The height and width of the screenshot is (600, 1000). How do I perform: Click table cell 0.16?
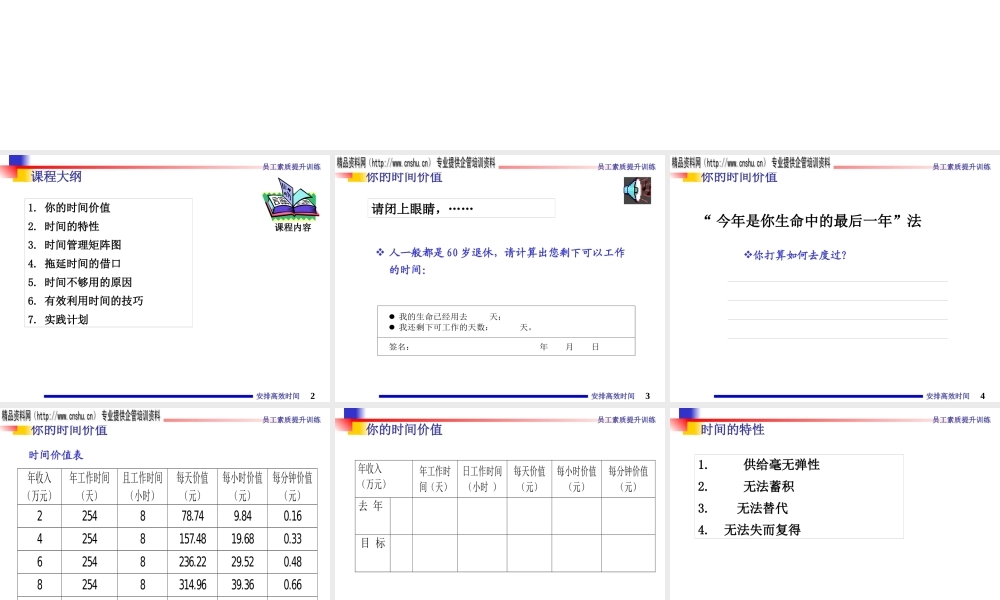(x=293, y=516)
